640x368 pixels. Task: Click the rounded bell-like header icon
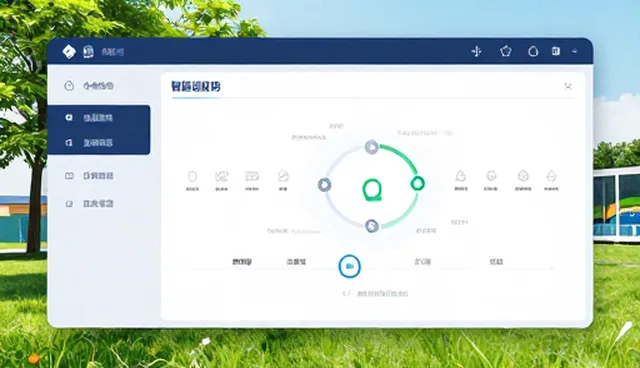point(533,51)
